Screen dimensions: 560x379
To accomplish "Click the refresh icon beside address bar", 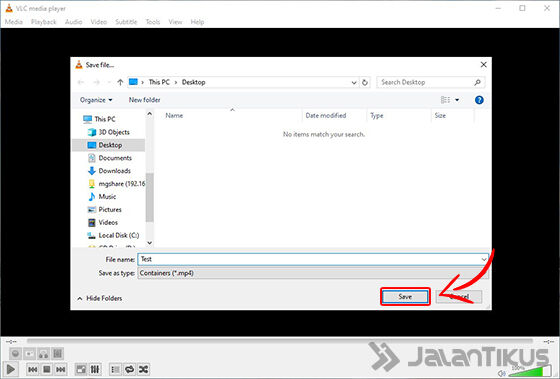I will [365, 83].
